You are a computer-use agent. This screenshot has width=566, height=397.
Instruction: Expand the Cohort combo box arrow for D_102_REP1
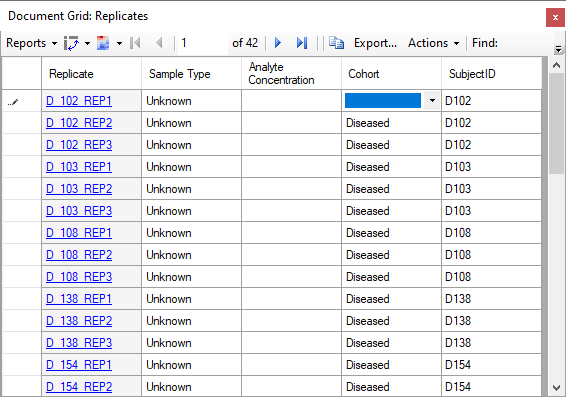click(432, 101)
